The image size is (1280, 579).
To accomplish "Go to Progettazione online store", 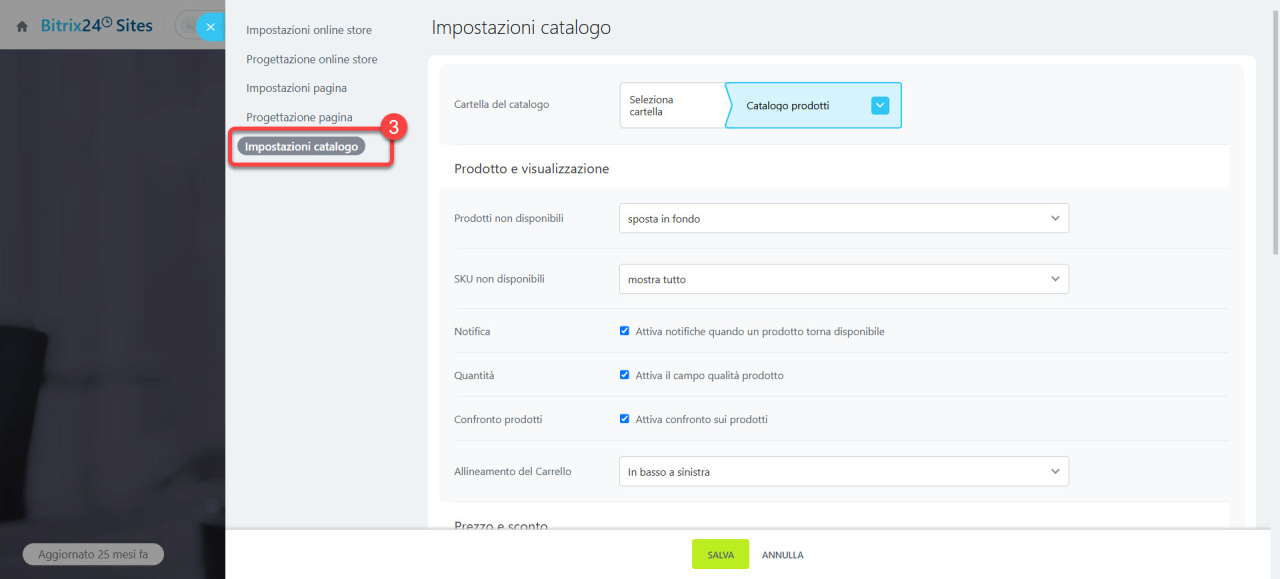I will pyautogui.click(x=312, y=59).
